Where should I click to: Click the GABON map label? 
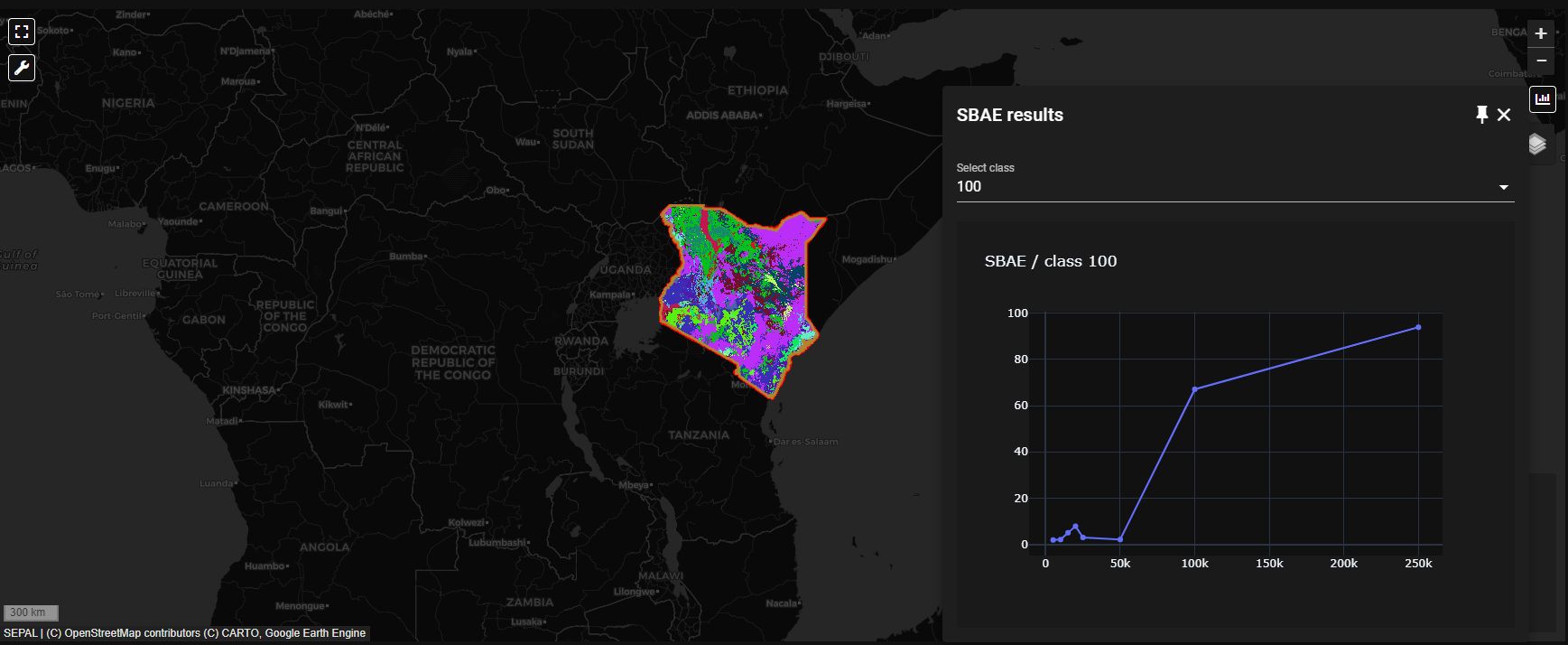(204, 319)
